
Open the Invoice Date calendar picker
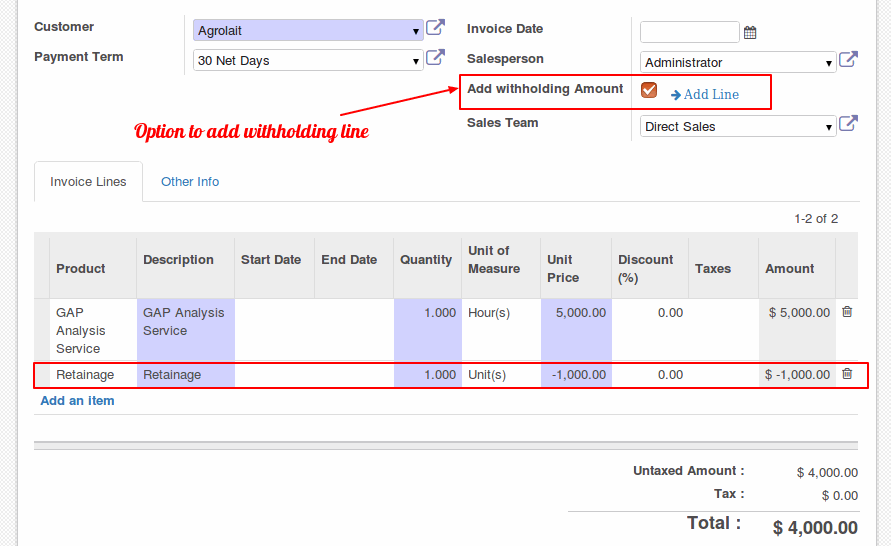tap(750, 32)
